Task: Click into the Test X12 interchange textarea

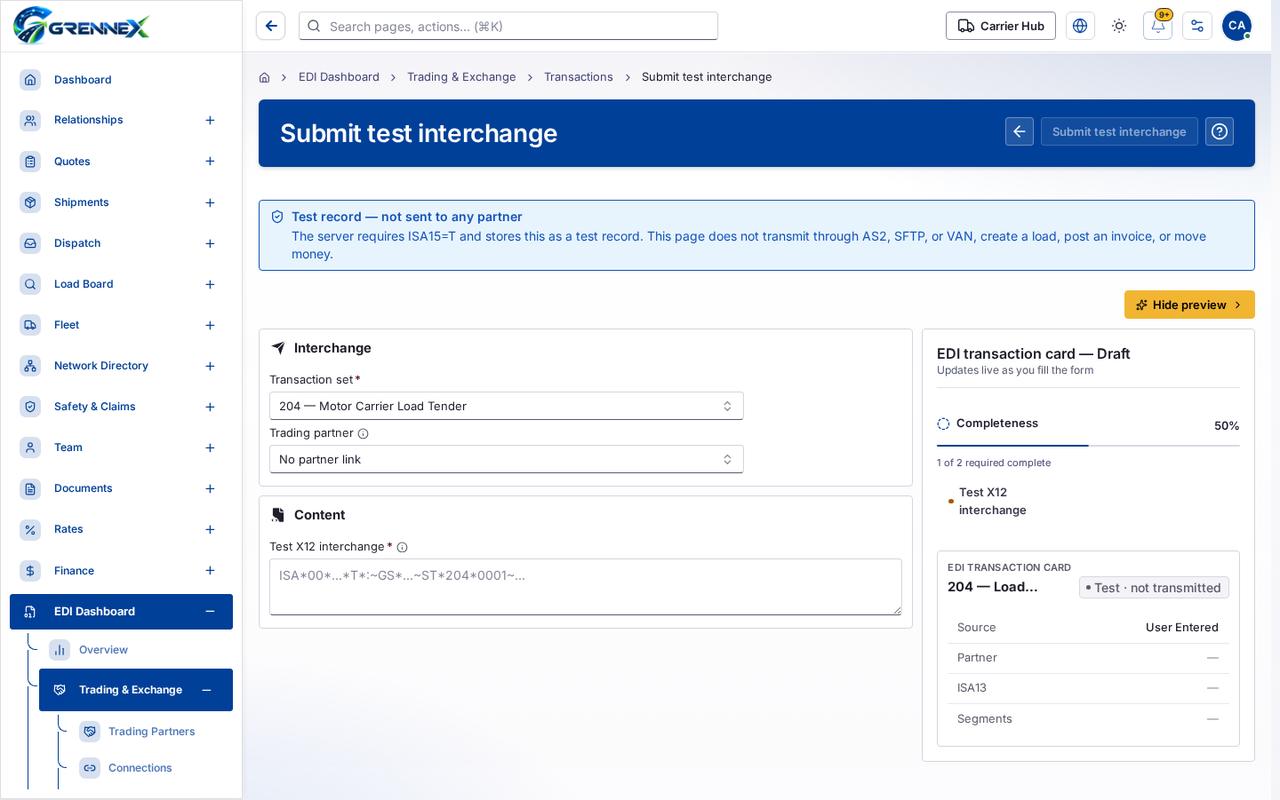Action: click(x=585, y=587)
